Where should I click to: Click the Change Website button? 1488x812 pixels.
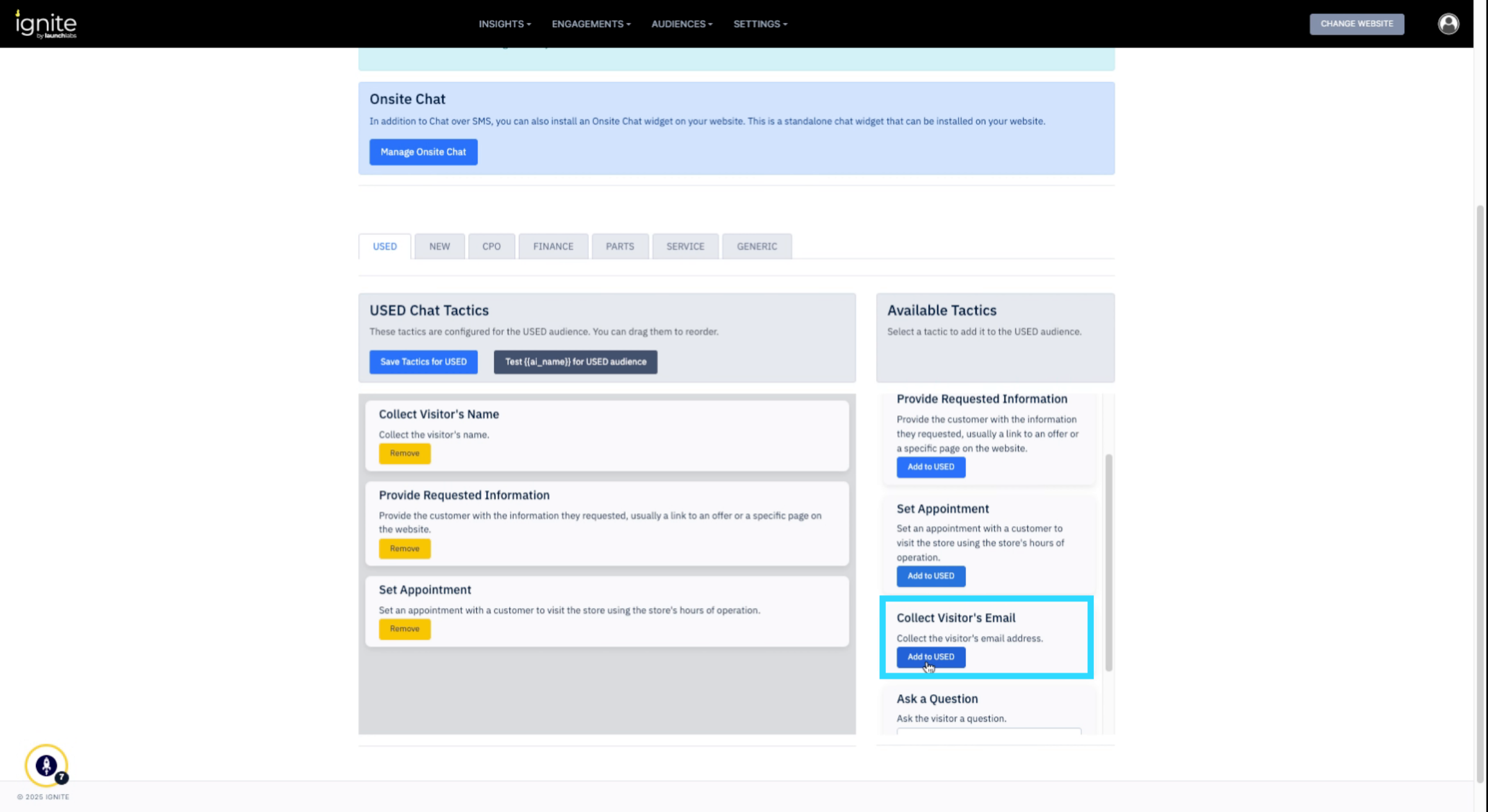[x=1356, y=24]
